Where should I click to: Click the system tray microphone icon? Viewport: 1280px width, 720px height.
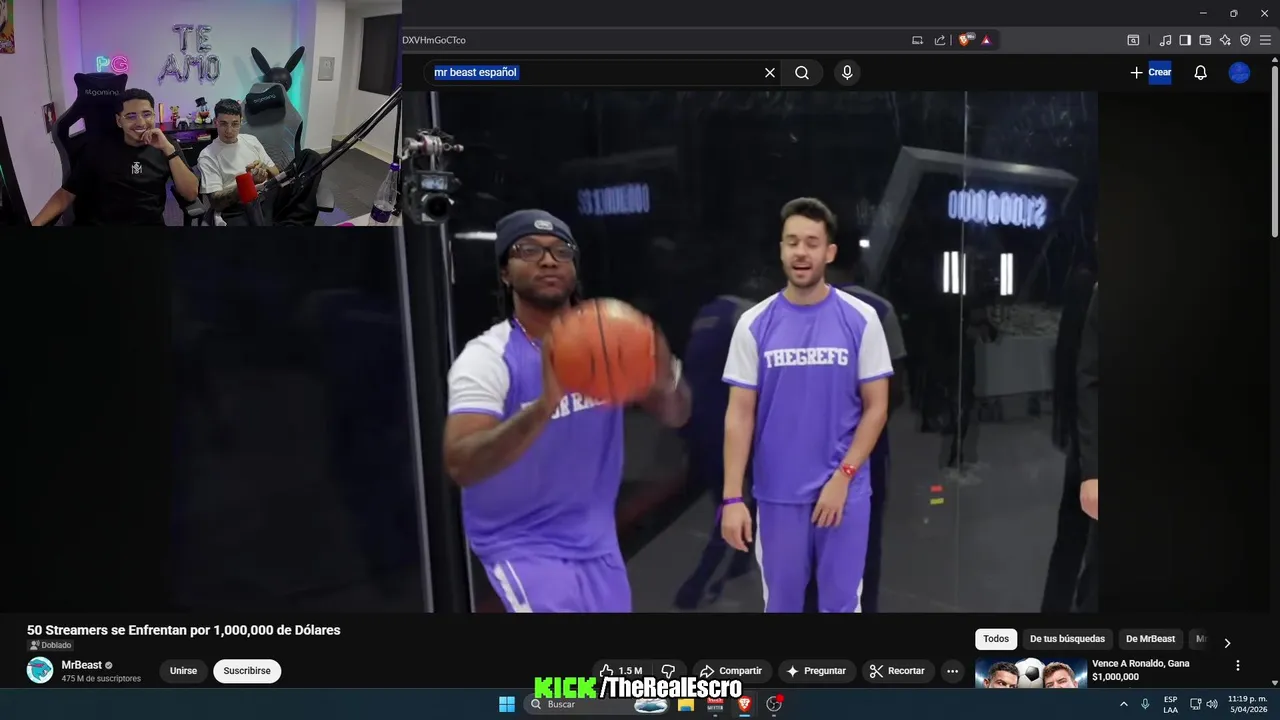click(x=1145, y=704)
